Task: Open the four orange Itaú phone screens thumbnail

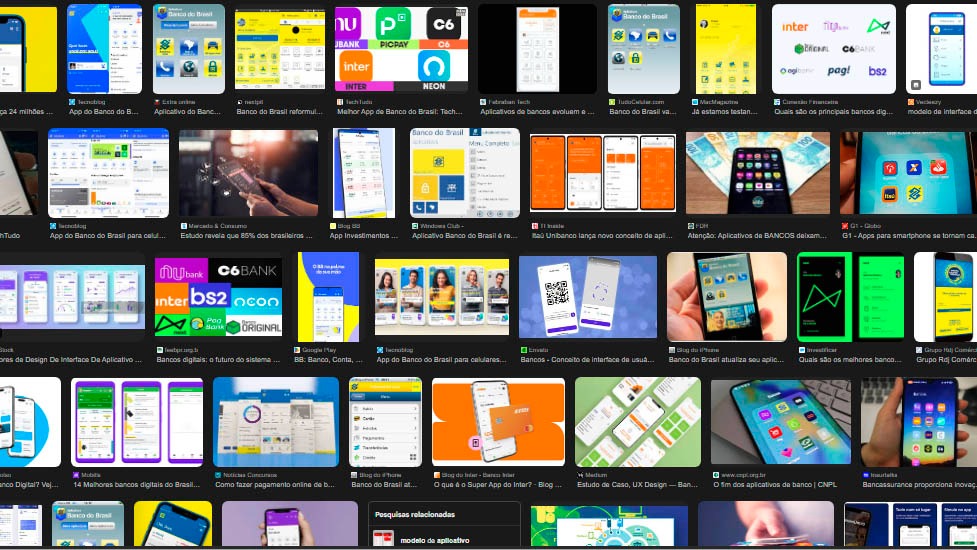Action: pyautogui.click(x=603, y=173)
